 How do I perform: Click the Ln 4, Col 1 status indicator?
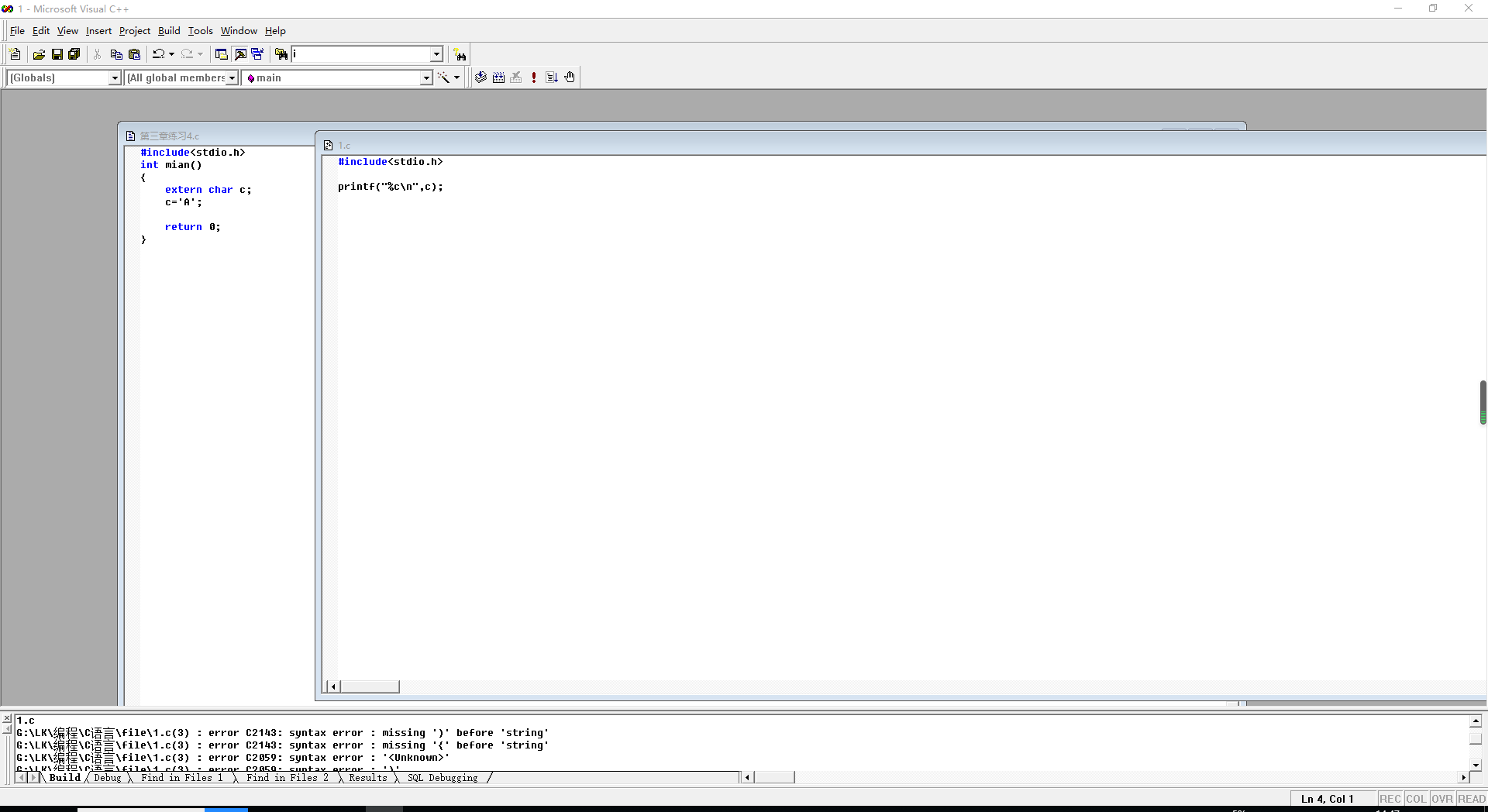click(1328, 799)
